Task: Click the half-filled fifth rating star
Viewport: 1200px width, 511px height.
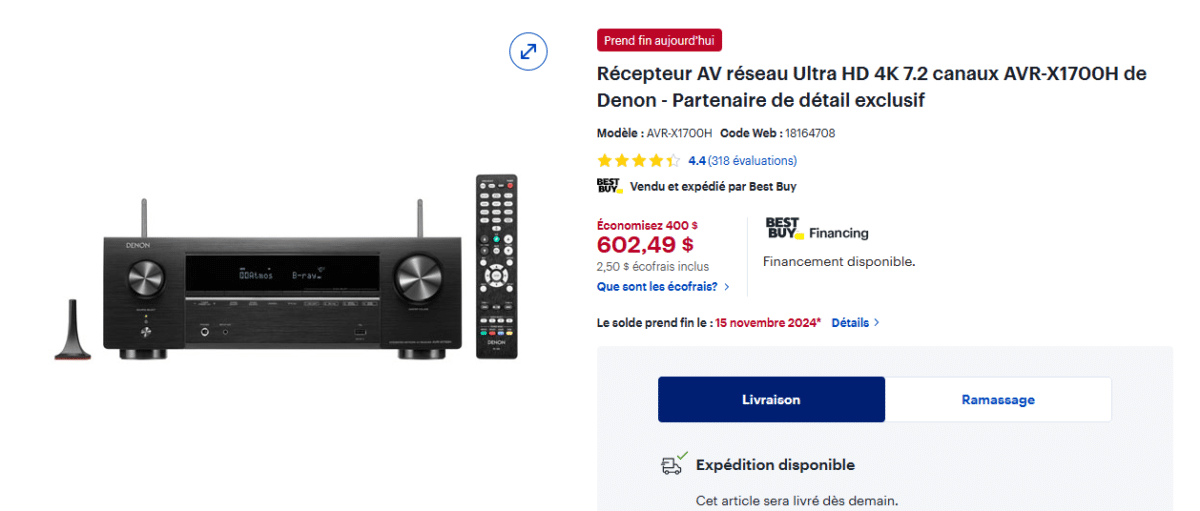Action: click(x=673, y=160)
